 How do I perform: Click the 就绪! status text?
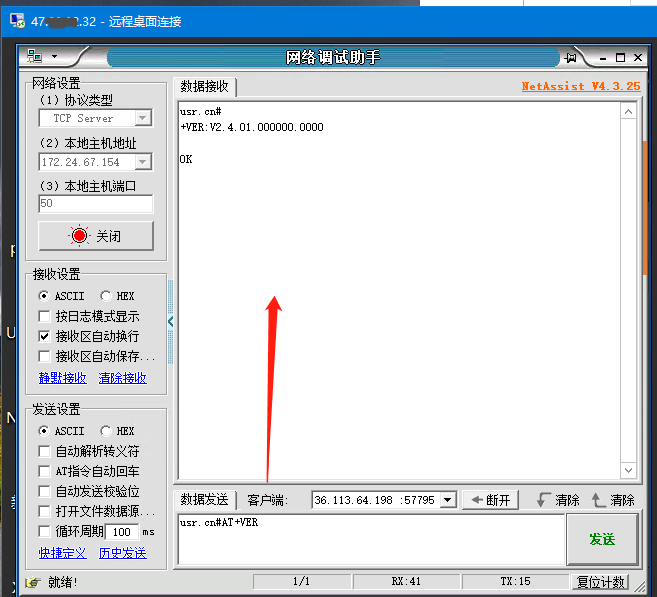click(62, 582)
